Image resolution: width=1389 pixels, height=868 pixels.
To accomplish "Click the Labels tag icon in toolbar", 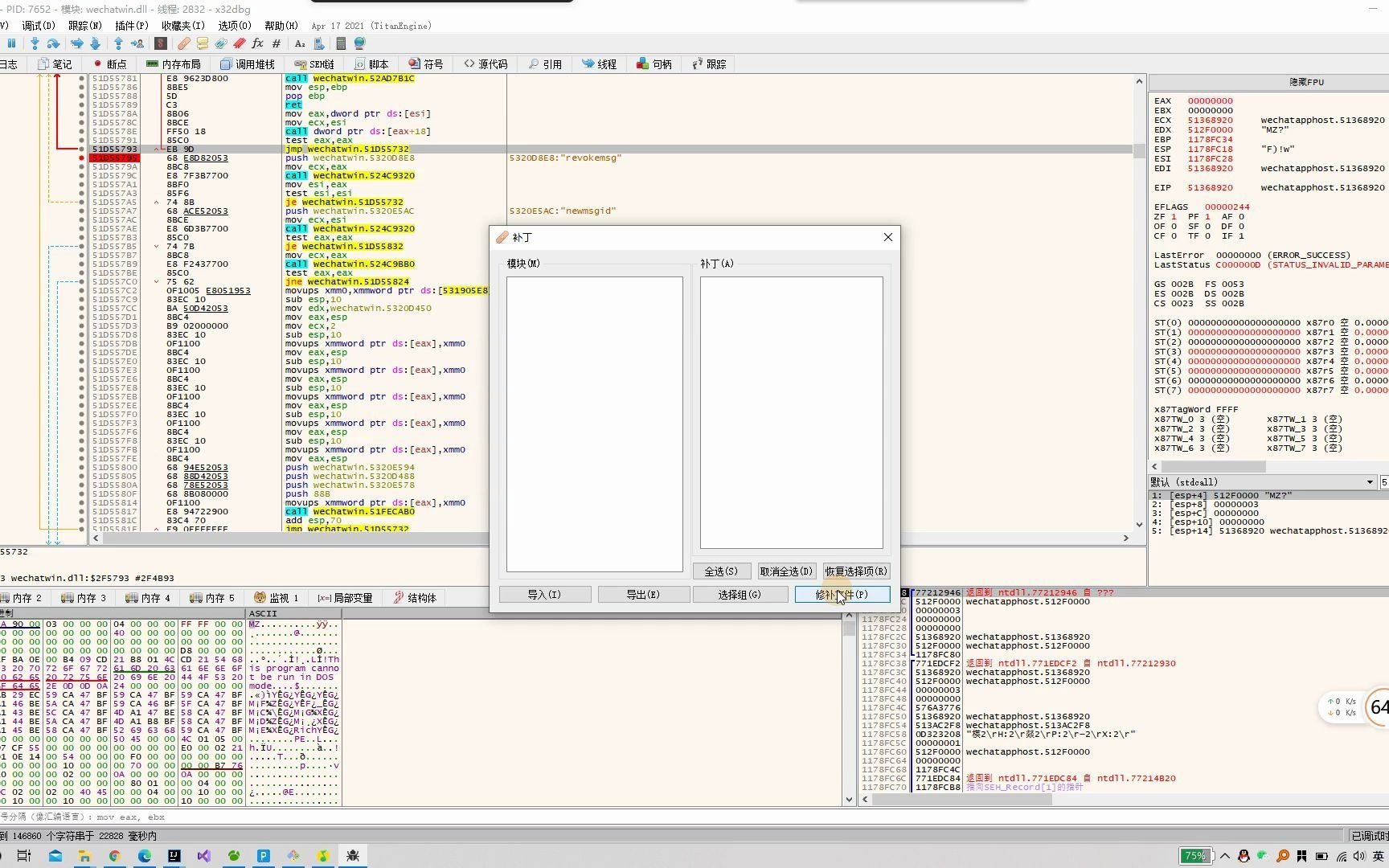I will point(220,43).
